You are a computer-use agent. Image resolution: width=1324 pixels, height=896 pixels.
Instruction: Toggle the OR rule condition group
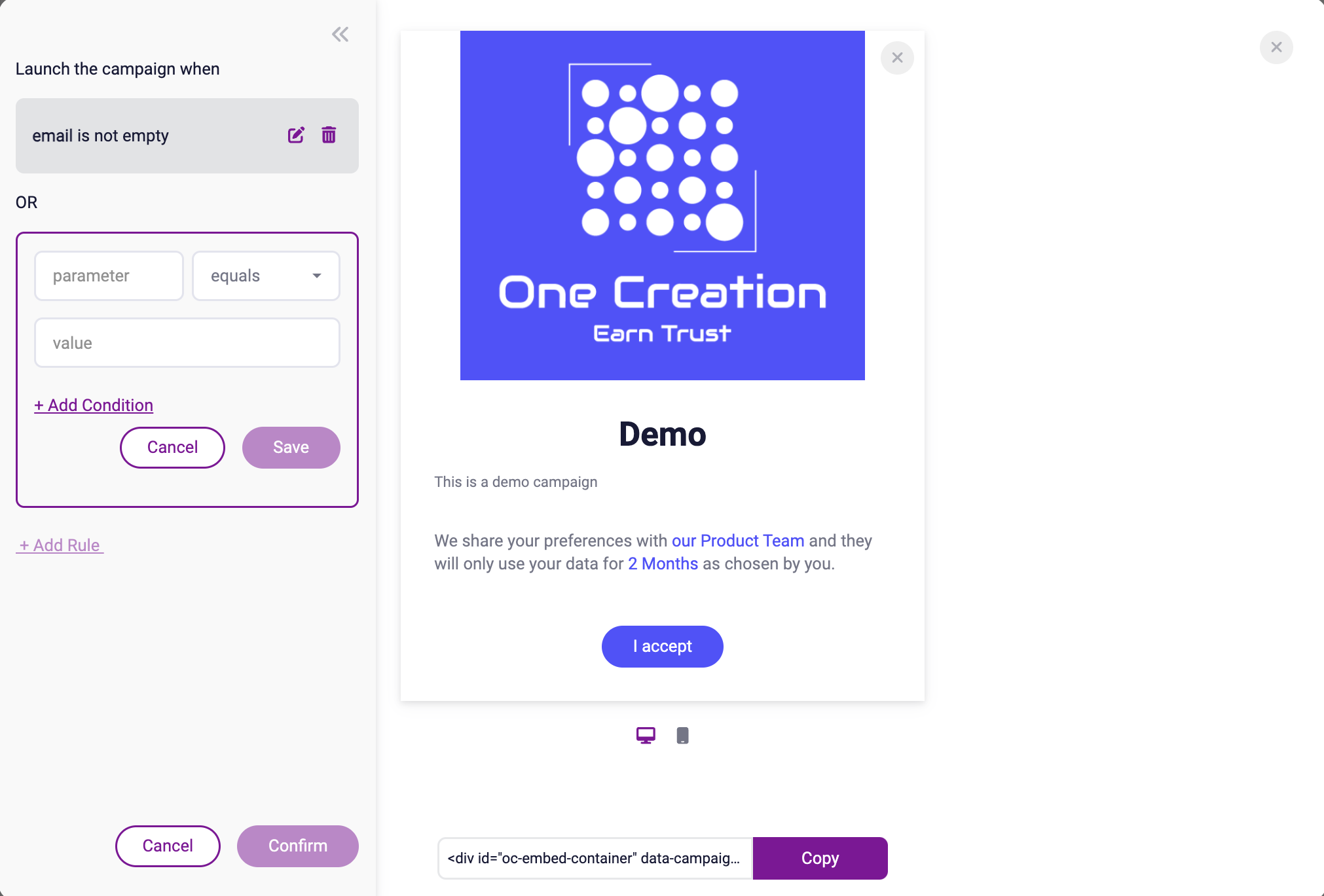tap(27, 201)
